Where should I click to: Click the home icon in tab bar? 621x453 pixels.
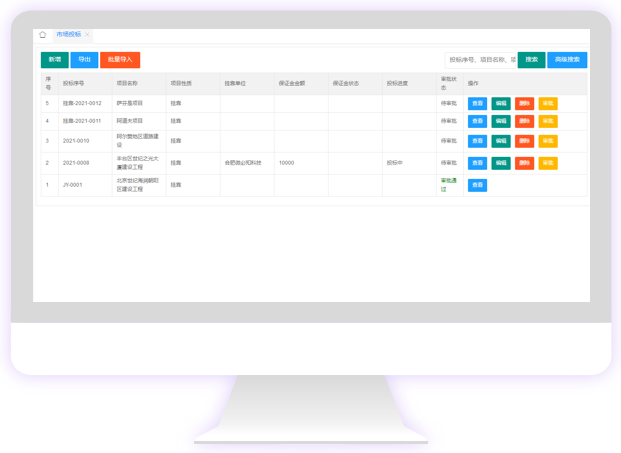[x=43, y=35]
